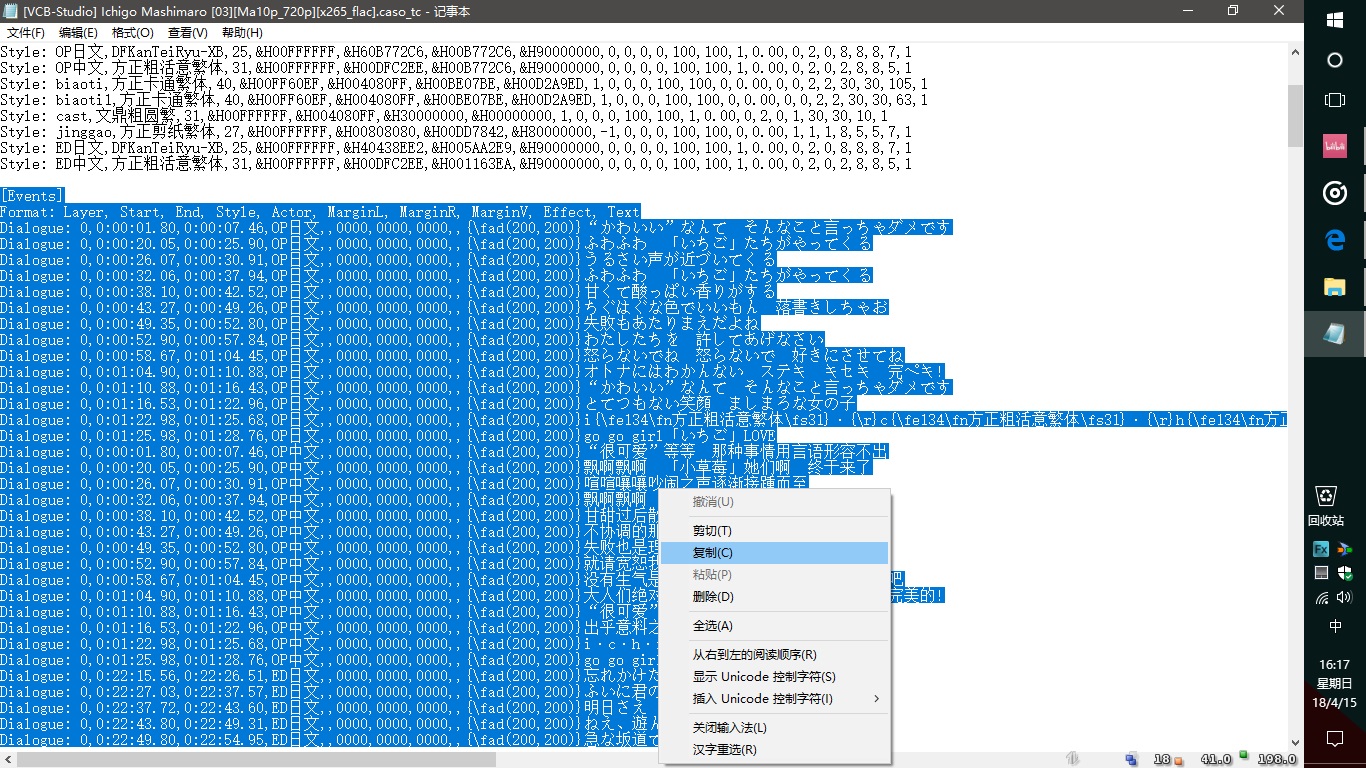Switch the 中 input method indicator
The image size is (1366, 768).
click(x=1335, y=626)
